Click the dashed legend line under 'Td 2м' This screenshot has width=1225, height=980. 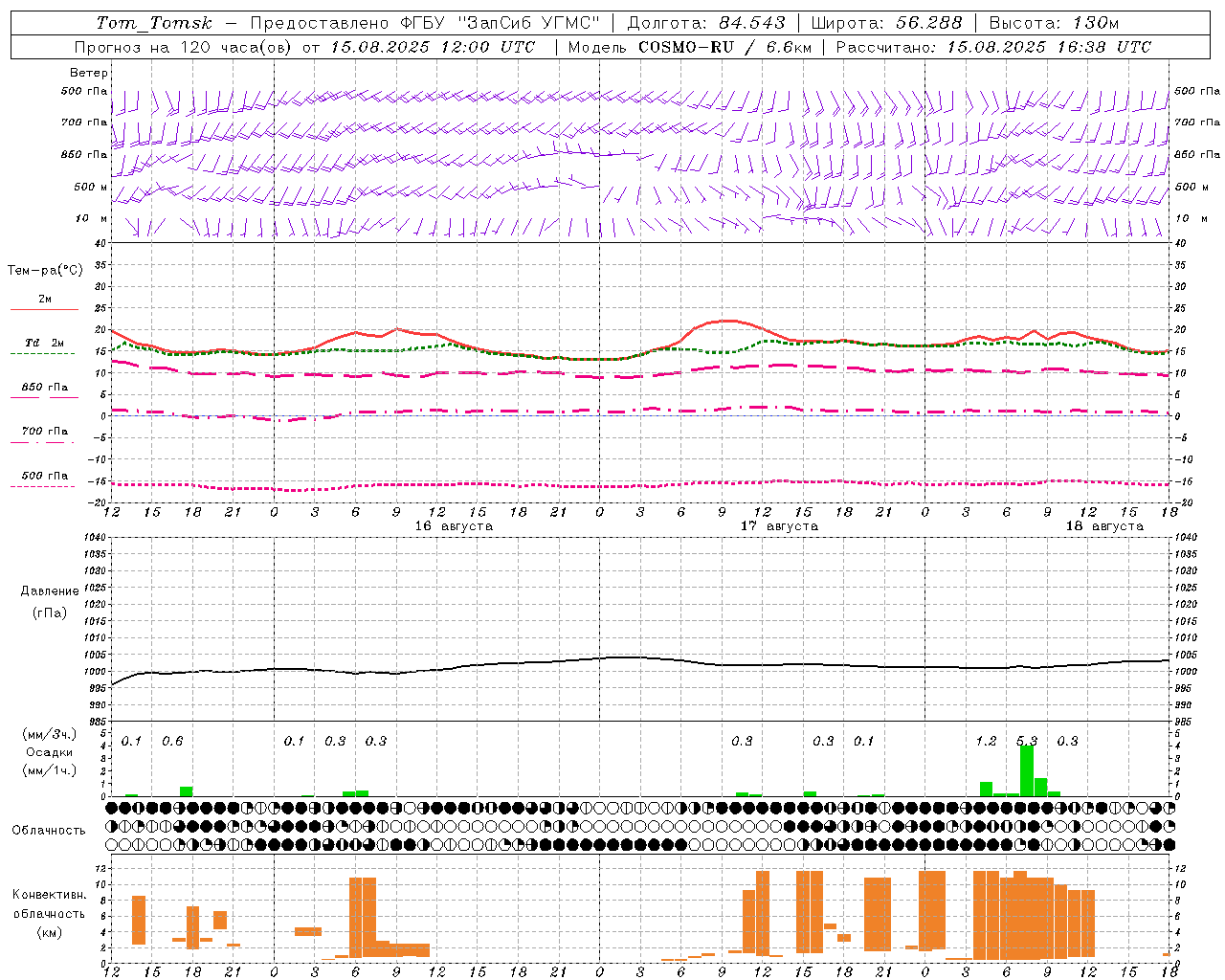click(42, 354)
